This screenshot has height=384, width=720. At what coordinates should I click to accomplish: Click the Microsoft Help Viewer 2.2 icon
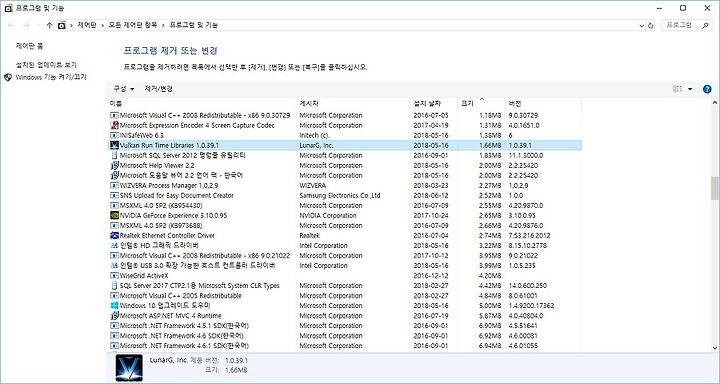[114, 165]
